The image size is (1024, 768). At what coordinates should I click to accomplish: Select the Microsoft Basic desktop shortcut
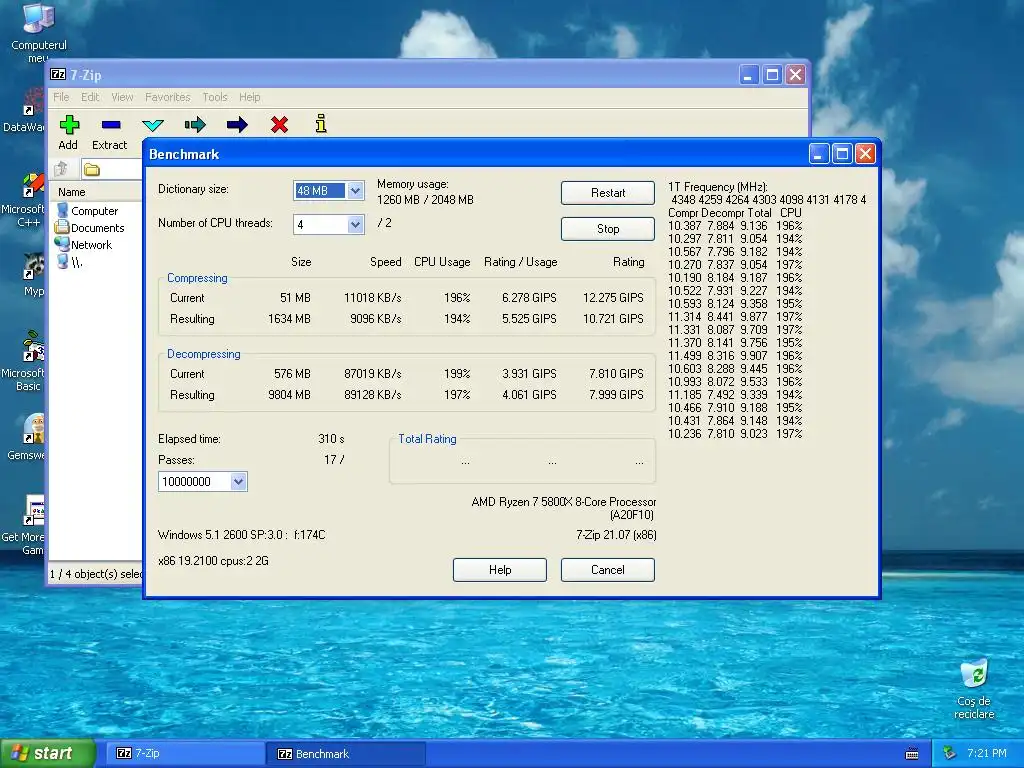tap(24, 362)
